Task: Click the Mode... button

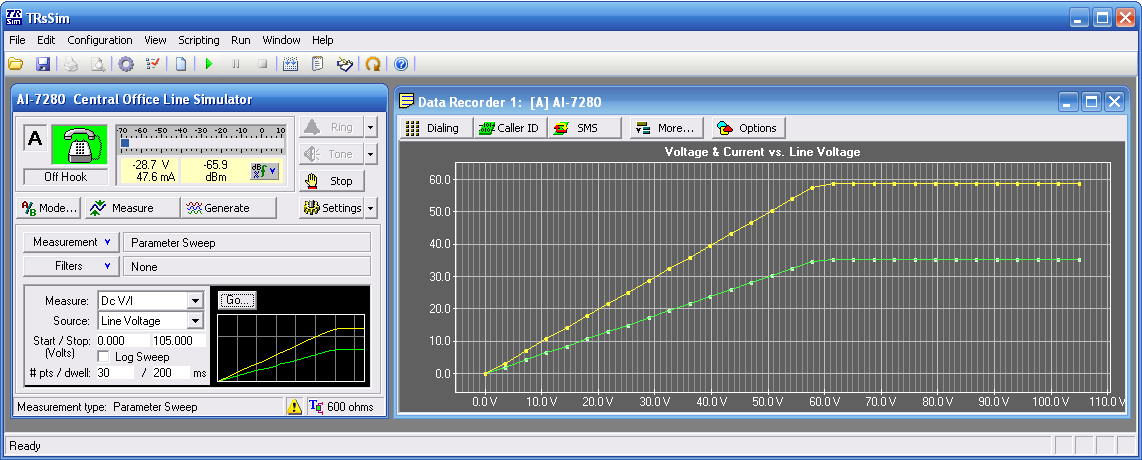Action: pos(50,208)
